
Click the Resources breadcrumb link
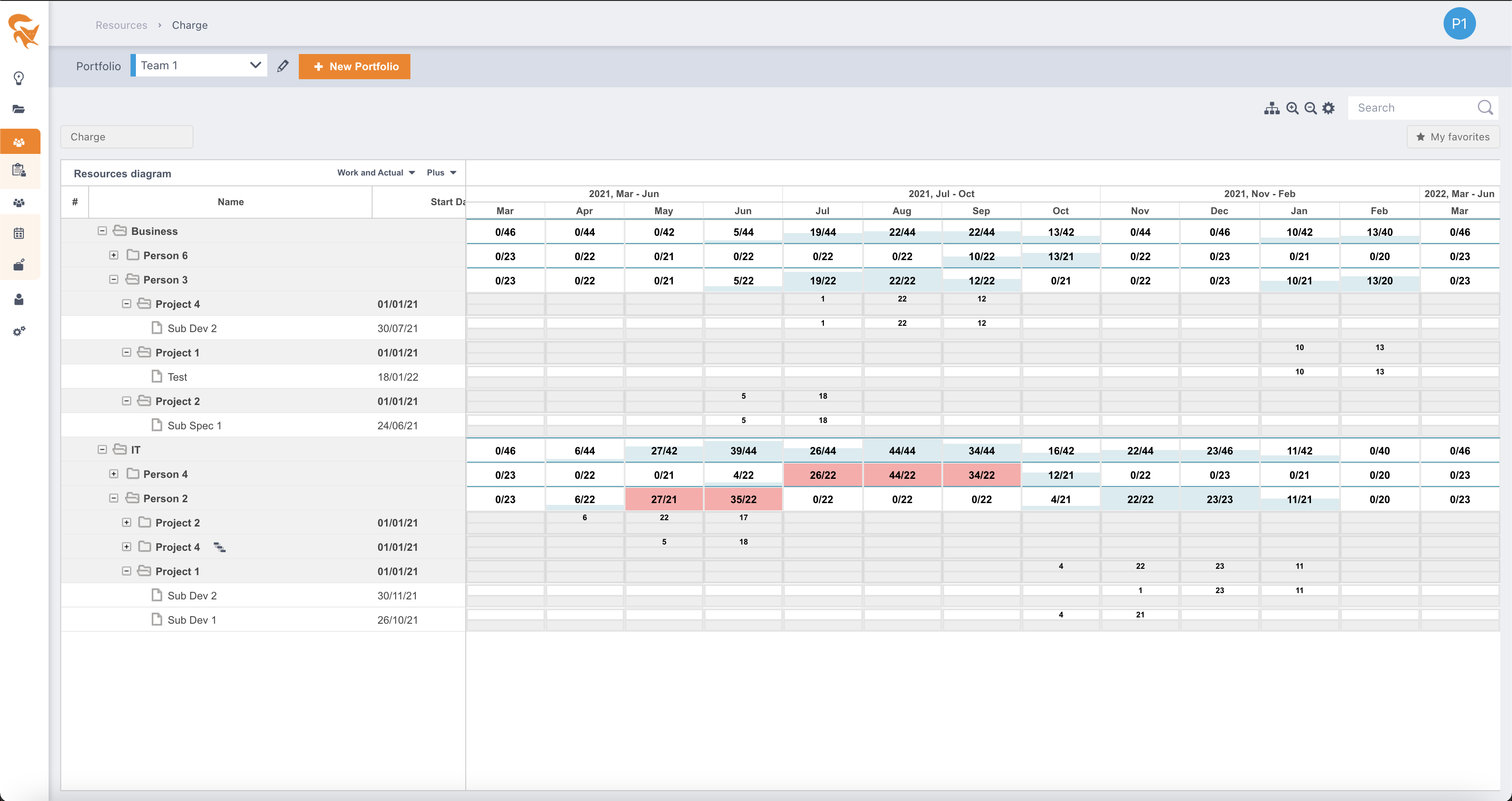[x=121, y=25]
